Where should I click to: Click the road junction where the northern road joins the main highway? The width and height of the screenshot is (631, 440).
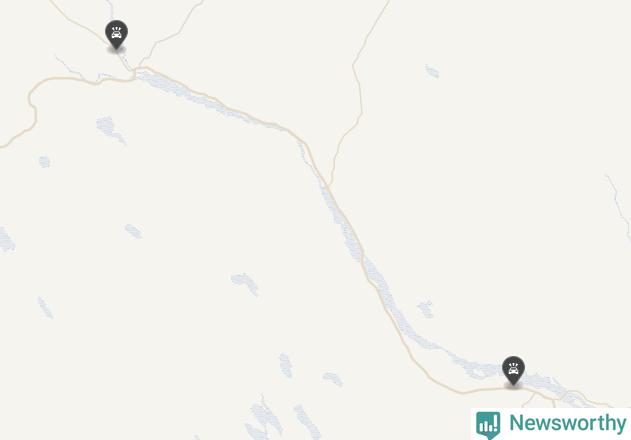[x=329, y=185]
